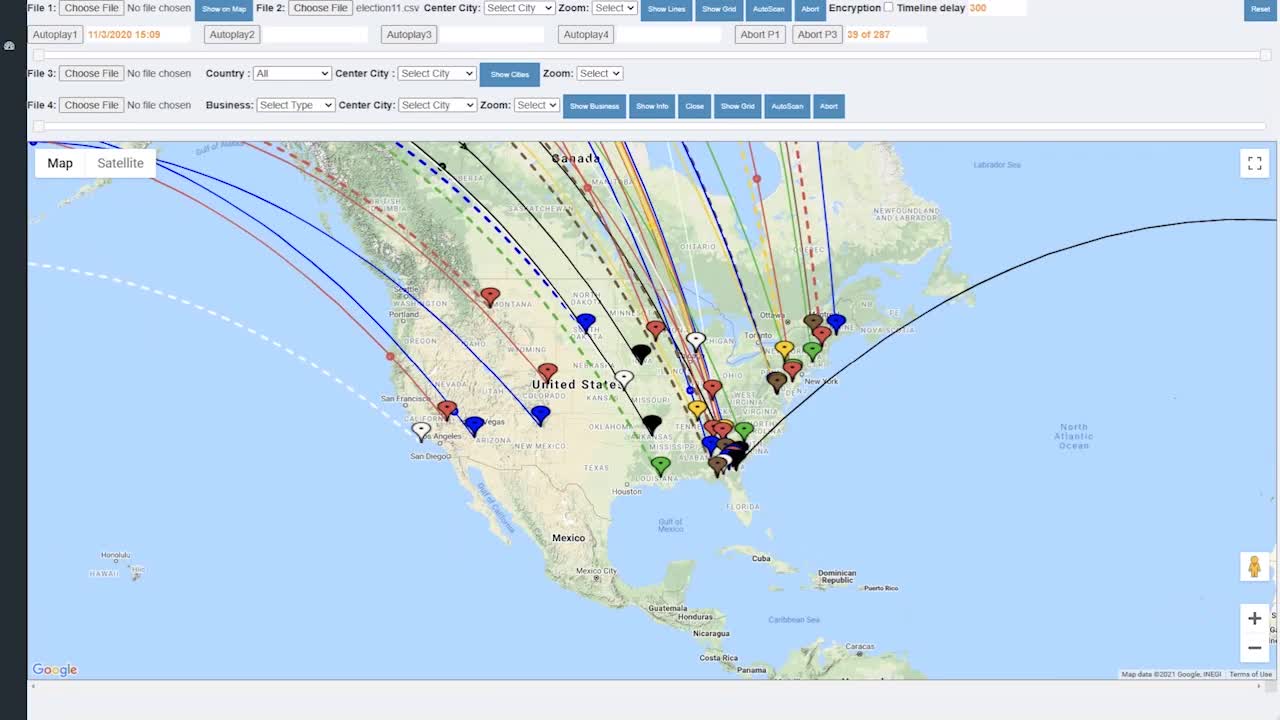Start Autoplay3
The image size is (1280, 720).
point(409,34)
